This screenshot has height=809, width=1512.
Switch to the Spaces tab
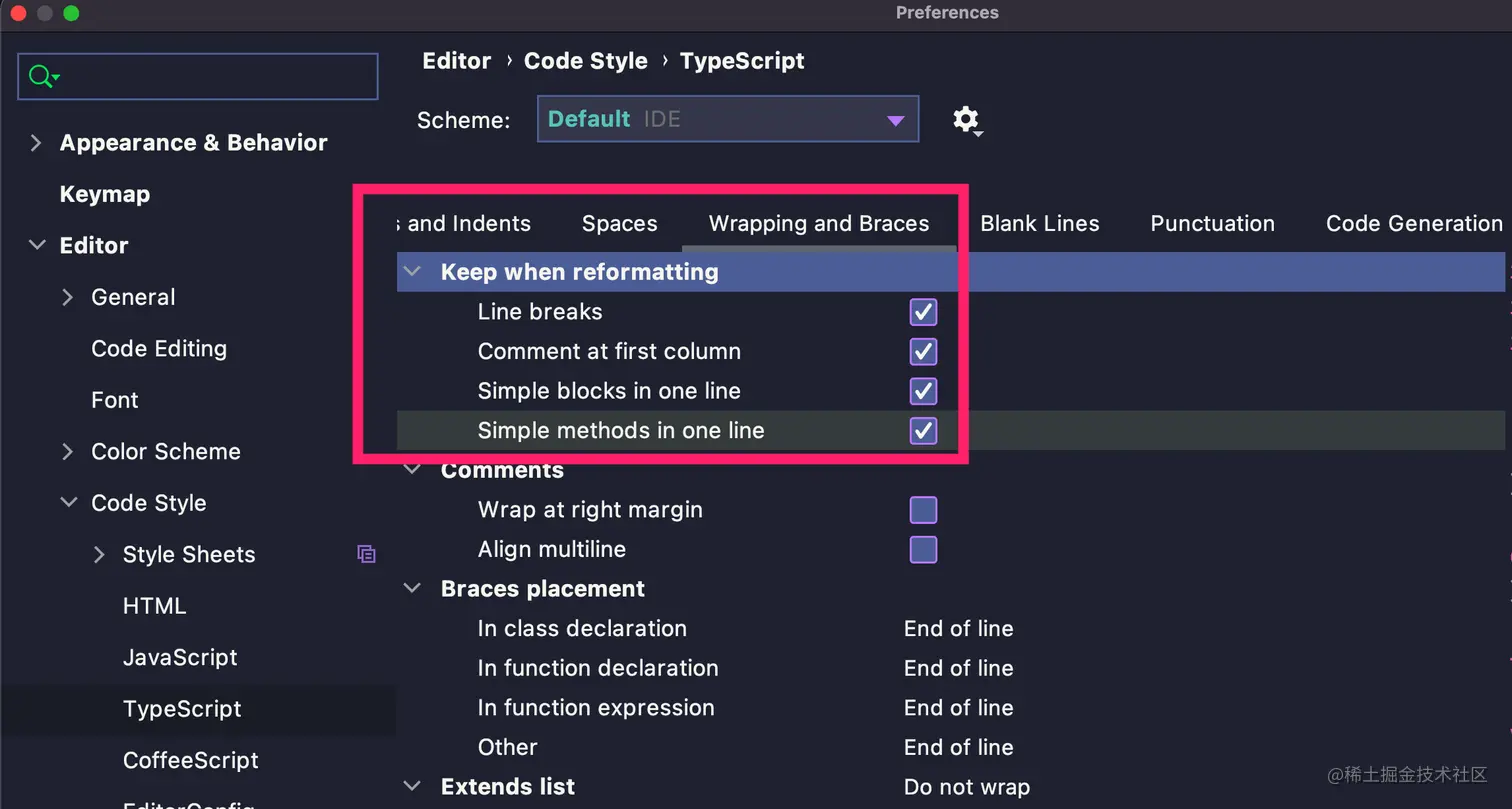(620, 223)
